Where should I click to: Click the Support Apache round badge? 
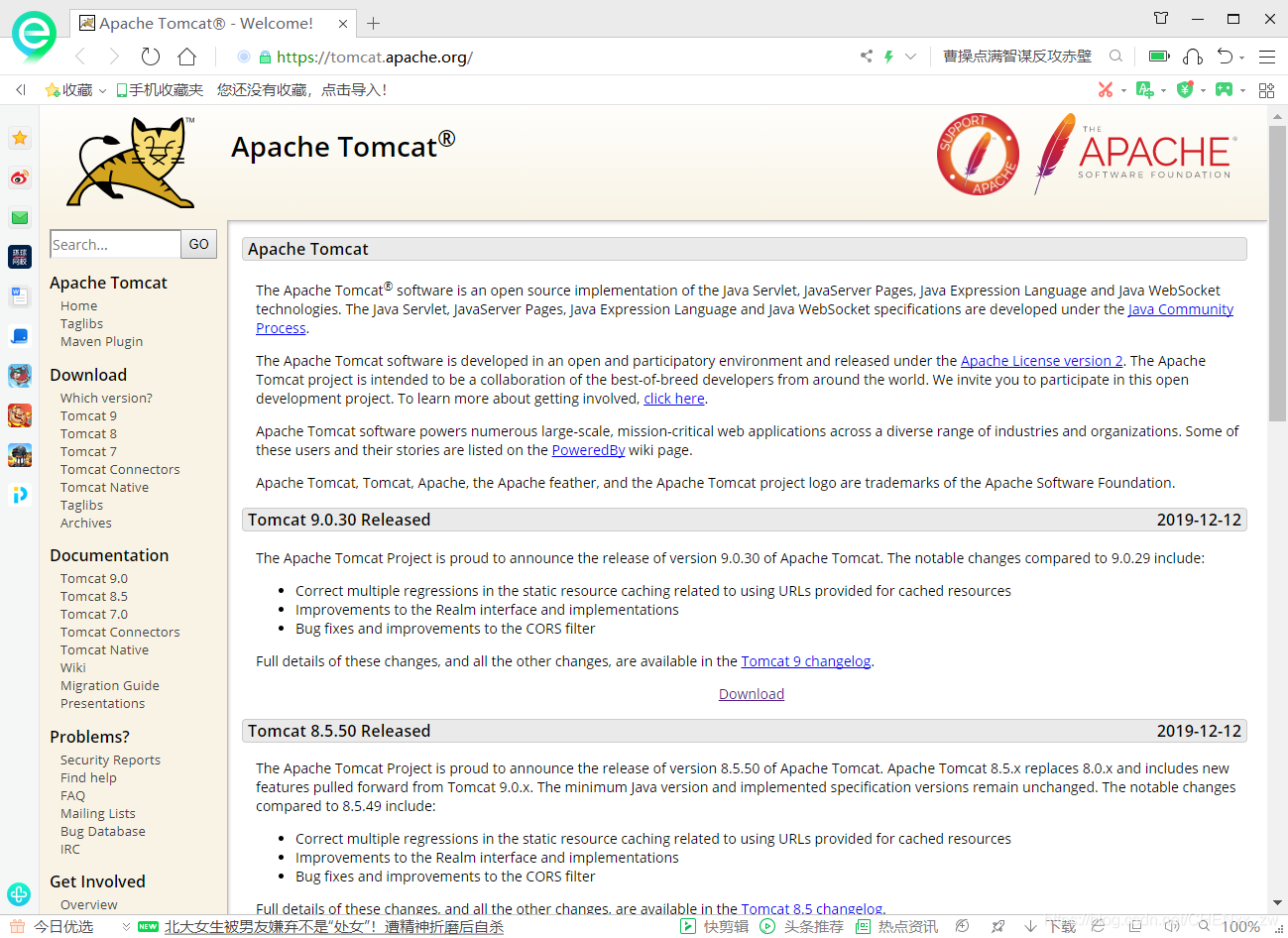[x=978, y=154]
